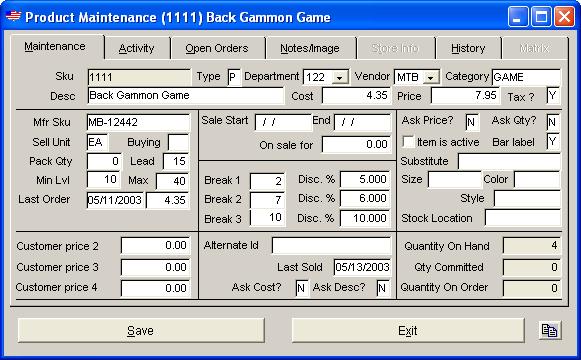Screen dimensions: 581x360
Task: Click the Disc. % field showing 5.000
Action: click(365, 180)
